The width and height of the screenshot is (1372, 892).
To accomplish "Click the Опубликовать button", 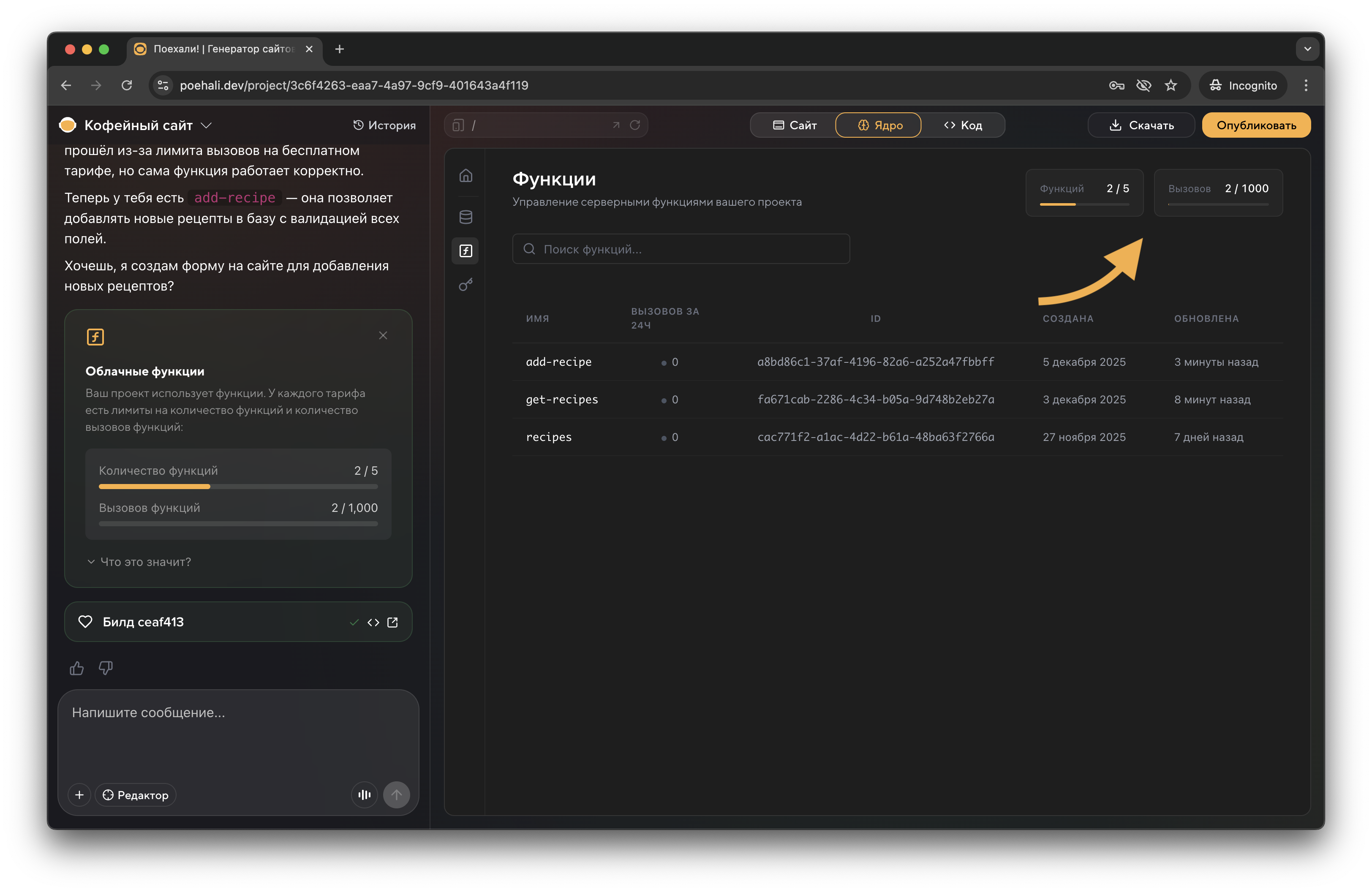I will (1255, 125).
